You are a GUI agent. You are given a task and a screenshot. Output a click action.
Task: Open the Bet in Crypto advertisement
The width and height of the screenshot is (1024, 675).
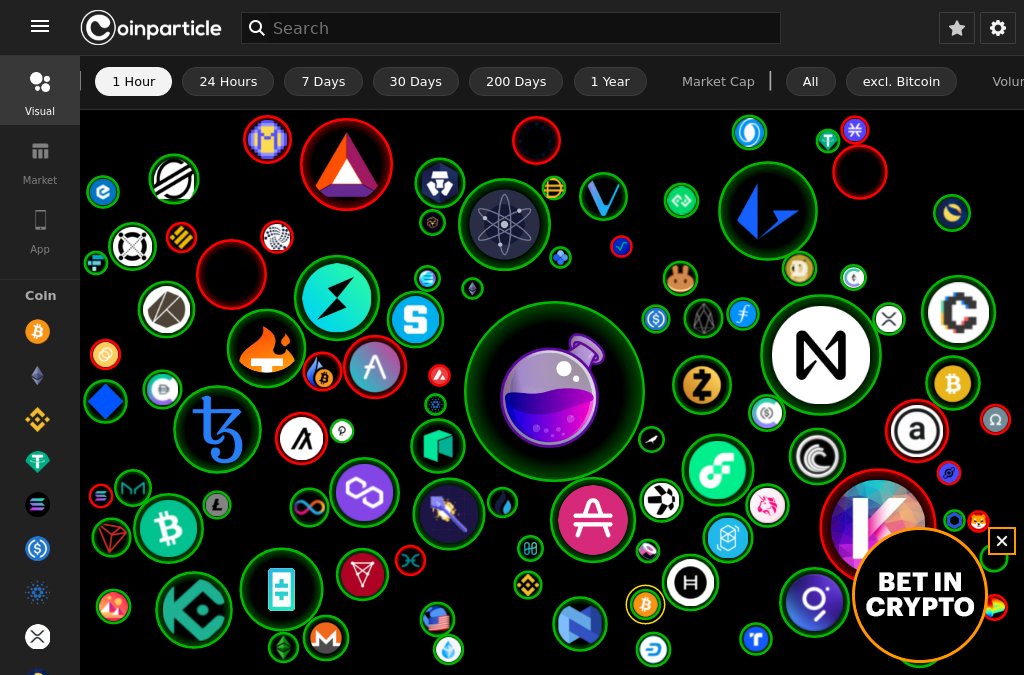920,594
